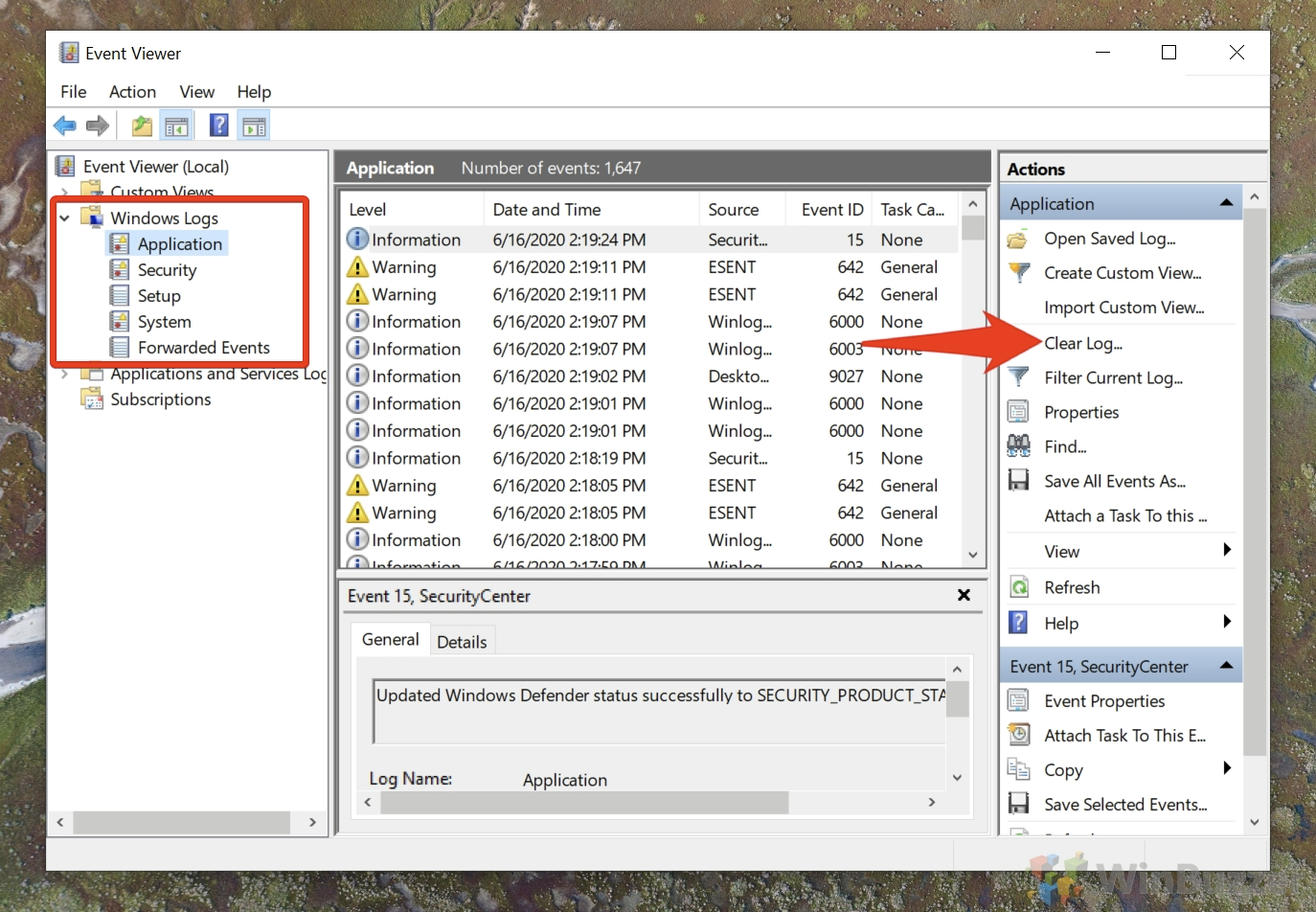Toggle the Show/Hide Action Pane icon
The width and height of the screenshot is (1316, 912).
tap(254, 125)
